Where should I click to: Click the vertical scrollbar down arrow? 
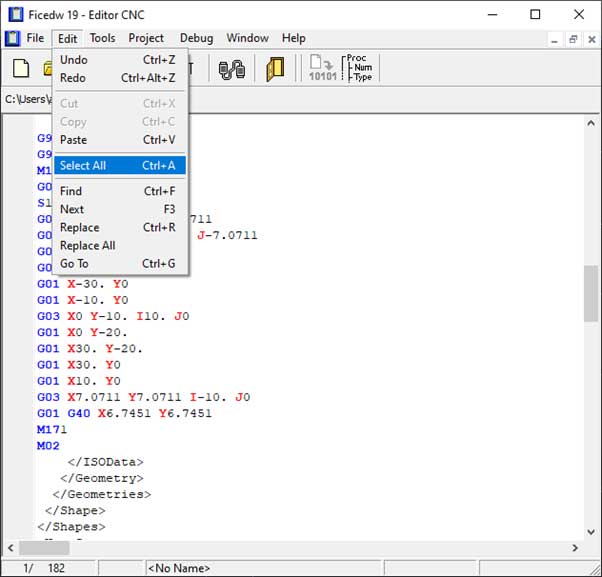[x=591, y=531]
